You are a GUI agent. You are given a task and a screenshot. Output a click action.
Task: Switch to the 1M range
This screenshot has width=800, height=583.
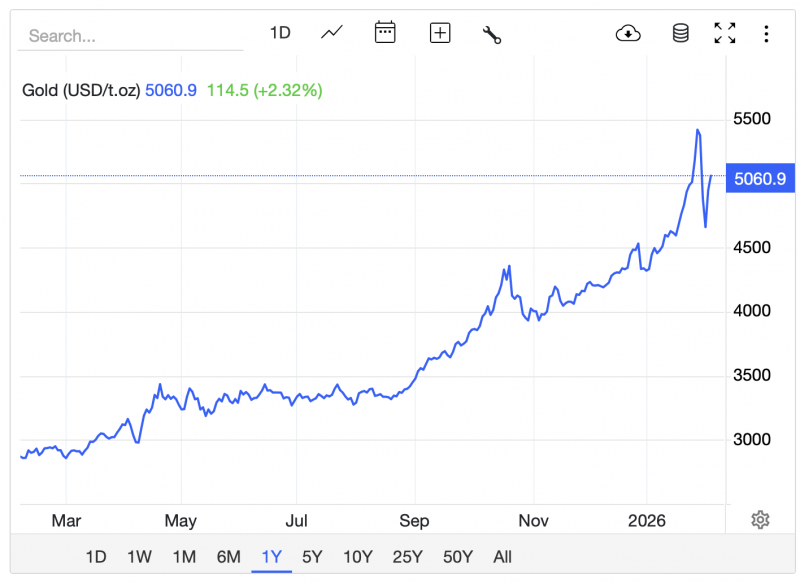coord(184,557)
